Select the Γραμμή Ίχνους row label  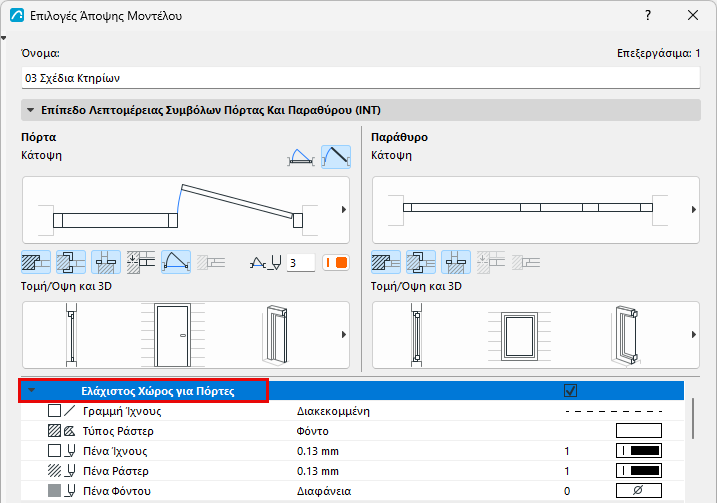(x=122, y=411)
